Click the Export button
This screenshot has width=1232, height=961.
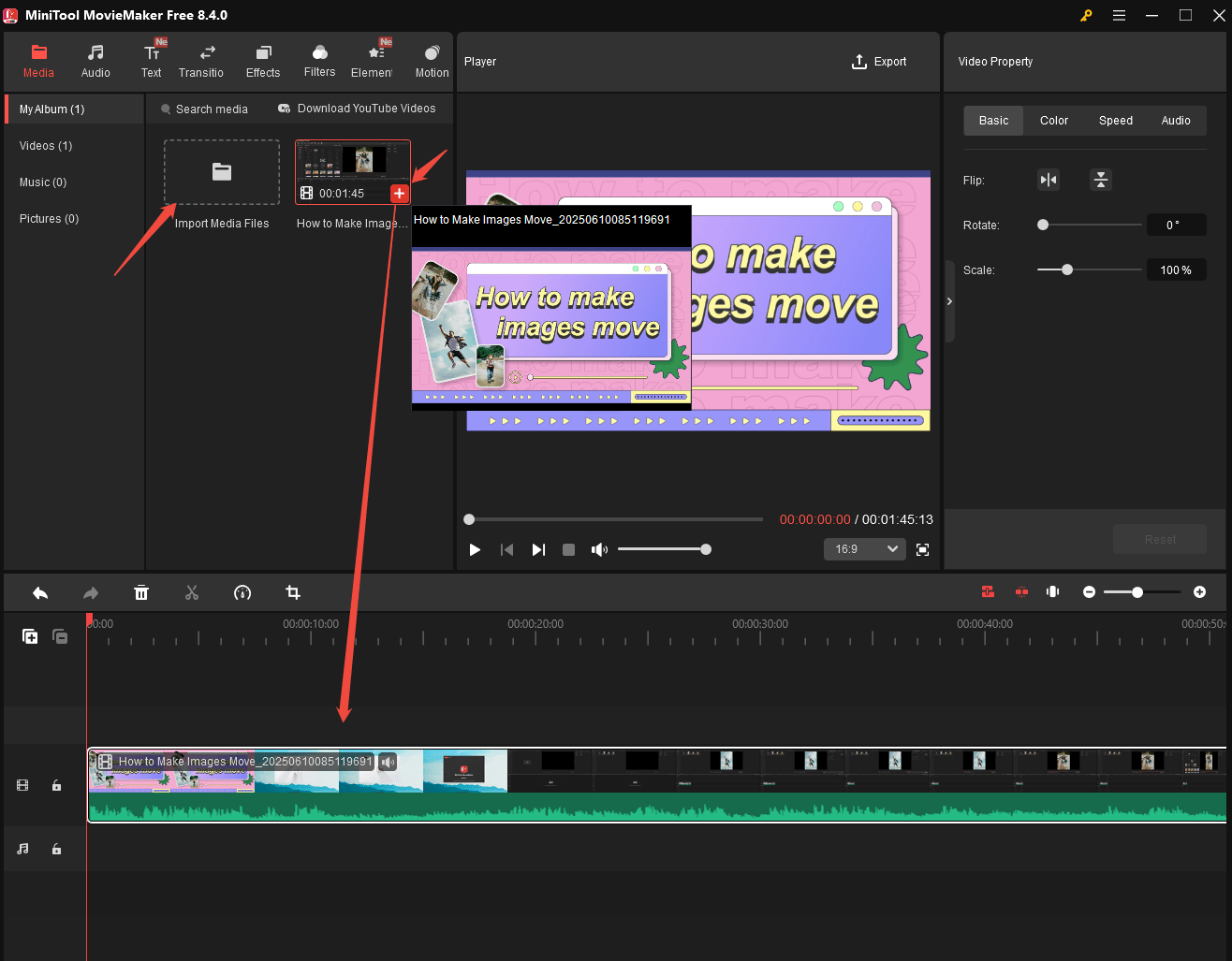[878, 61]
